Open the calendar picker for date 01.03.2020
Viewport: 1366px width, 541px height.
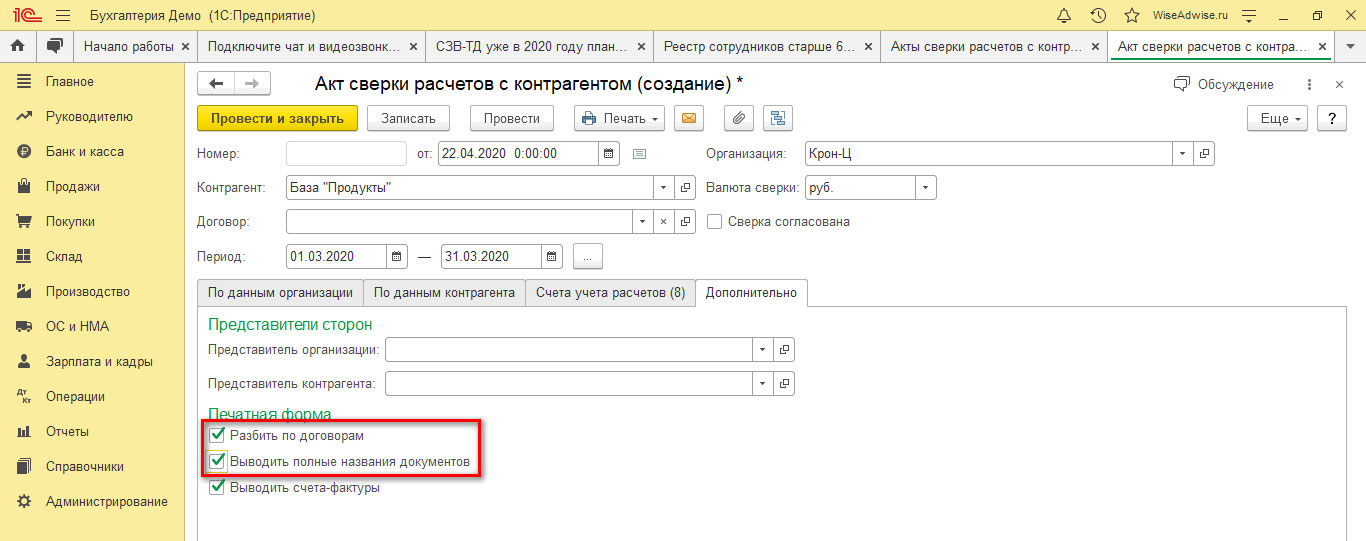(397, 257)
